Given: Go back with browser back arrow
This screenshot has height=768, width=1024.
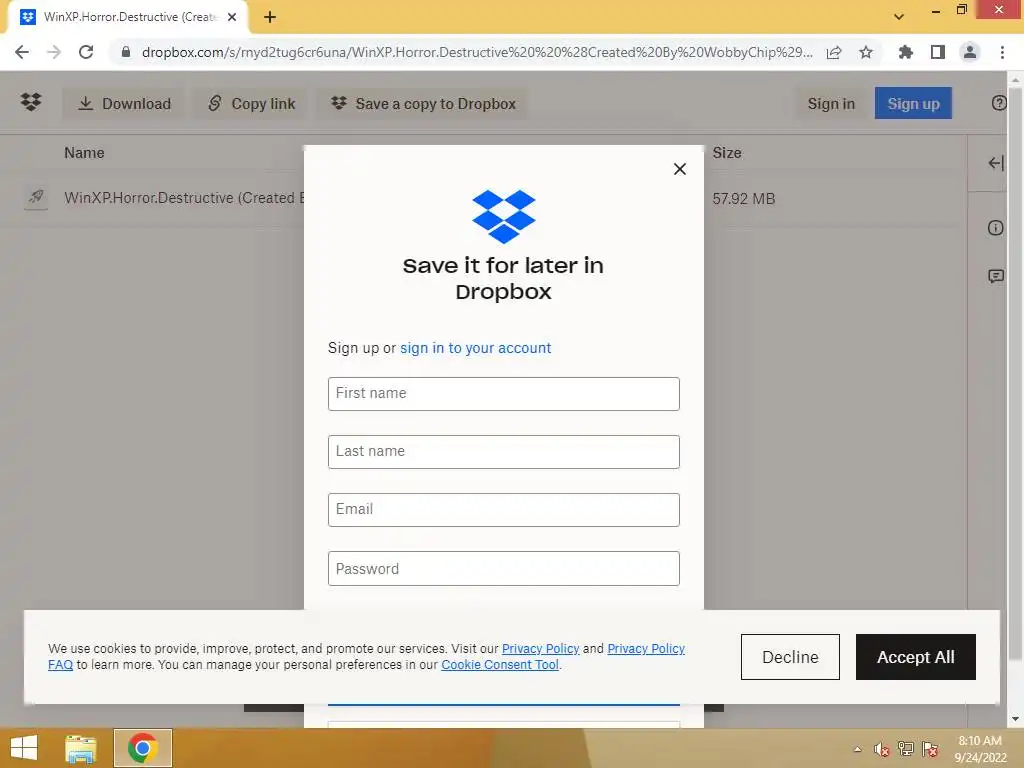Looking at the screenshot, I should coord(22,52).
